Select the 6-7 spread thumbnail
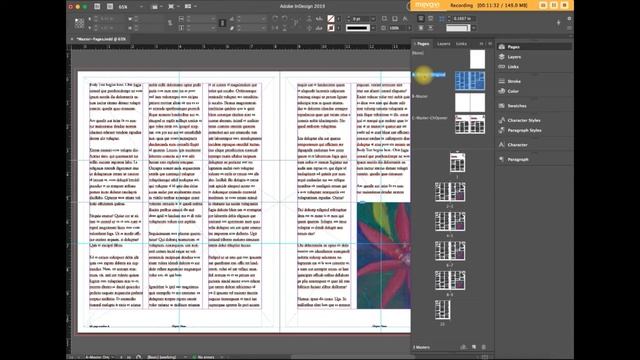The width and height of the screenshot is (640, 360). coord(450,251)
